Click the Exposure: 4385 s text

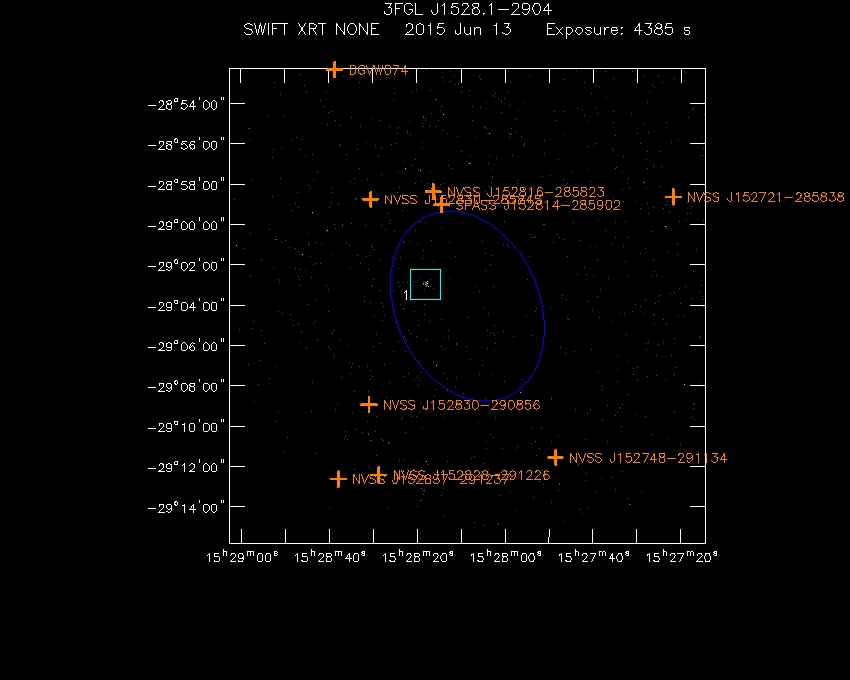618,29
